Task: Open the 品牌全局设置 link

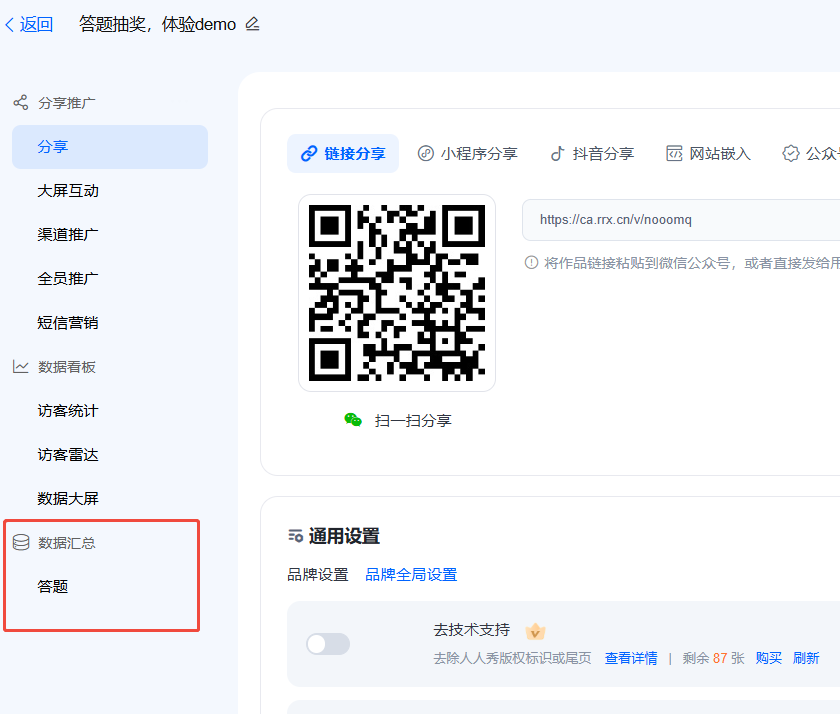Action: click(411, 575)
